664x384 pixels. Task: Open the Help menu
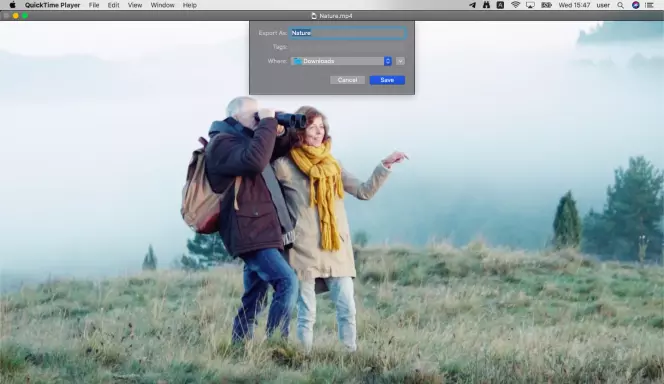[189, 5]
